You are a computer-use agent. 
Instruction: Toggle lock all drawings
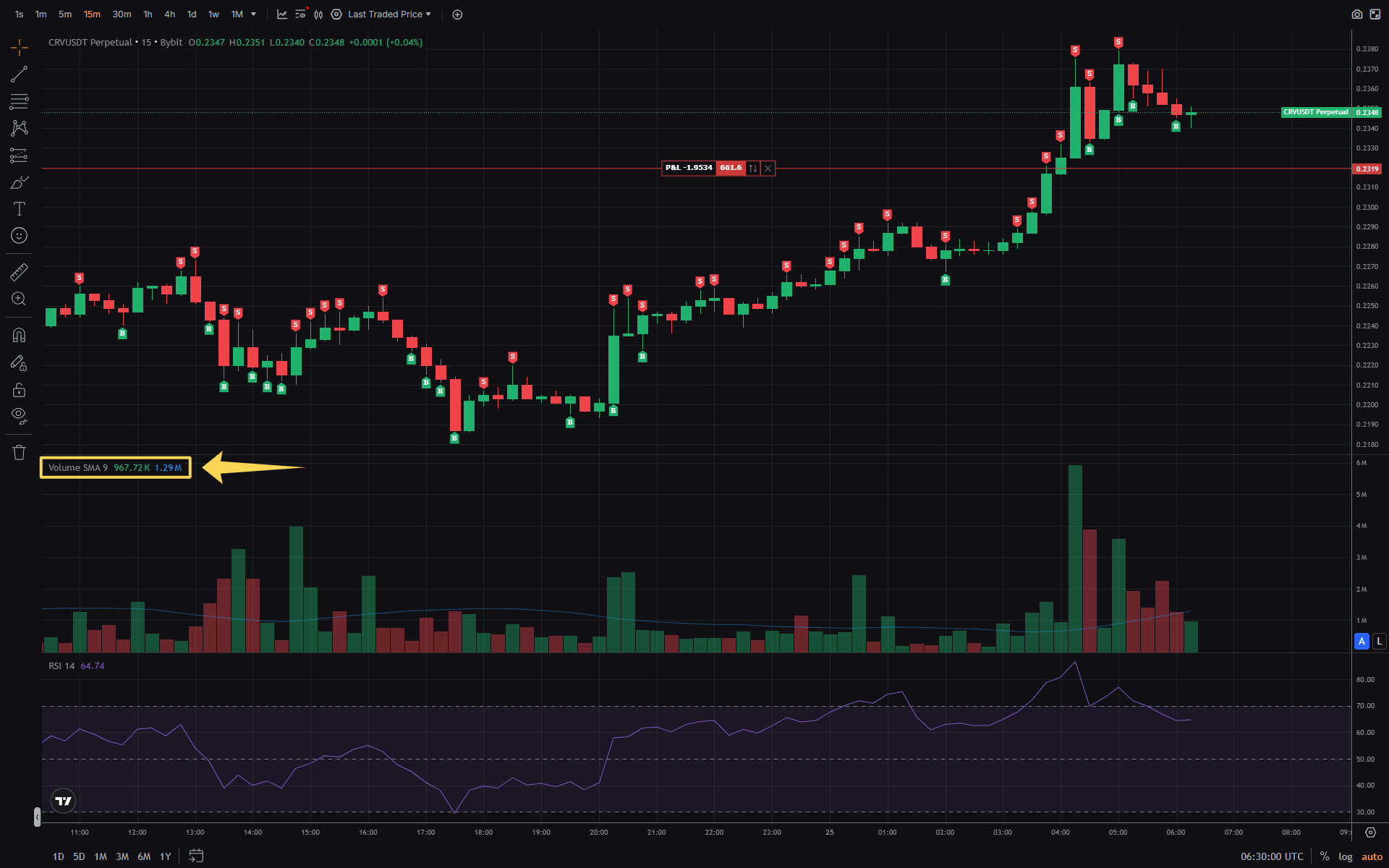(x=20, y=390)
